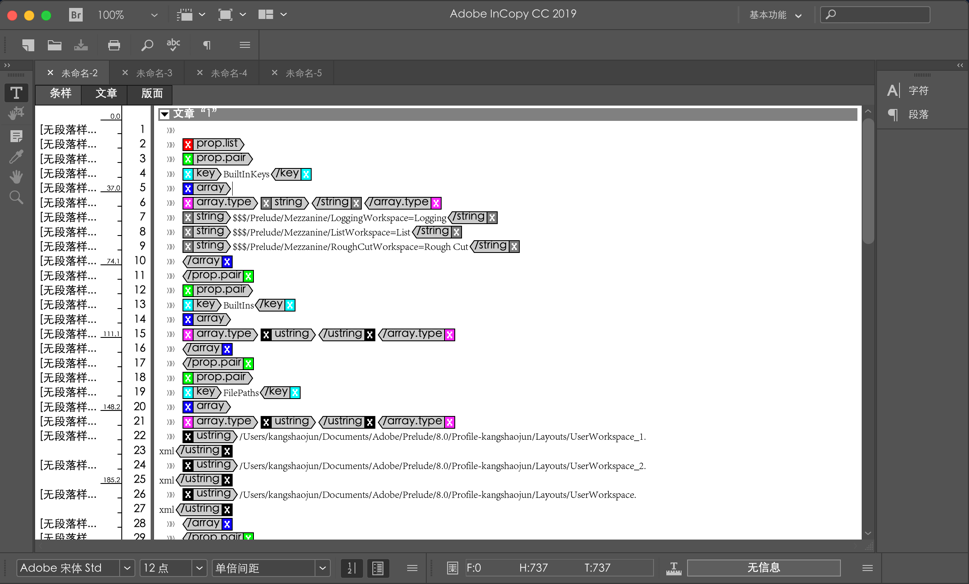Image resolution: width=969 pixels, height=584 pixels.
Task: Click the save document icon
Action: click(x=81, y=44)
